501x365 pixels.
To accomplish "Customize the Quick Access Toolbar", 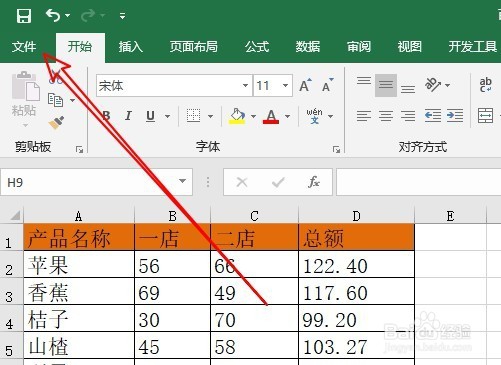I will (122, 16).
